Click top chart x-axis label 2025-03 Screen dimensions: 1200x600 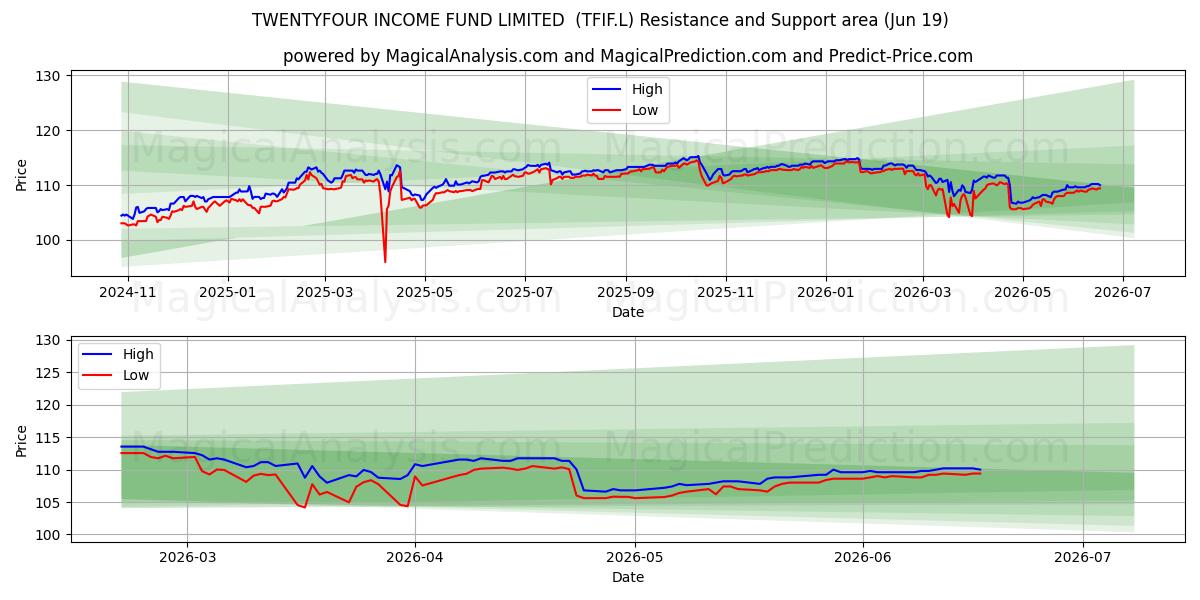pyautogui.click(x=325, y=293)
